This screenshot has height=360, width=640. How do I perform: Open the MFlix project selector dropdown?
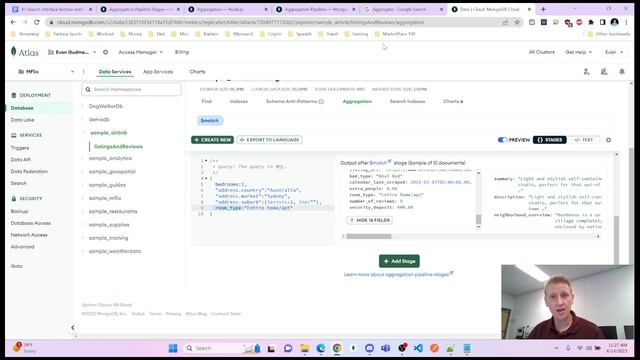[46, 72]
